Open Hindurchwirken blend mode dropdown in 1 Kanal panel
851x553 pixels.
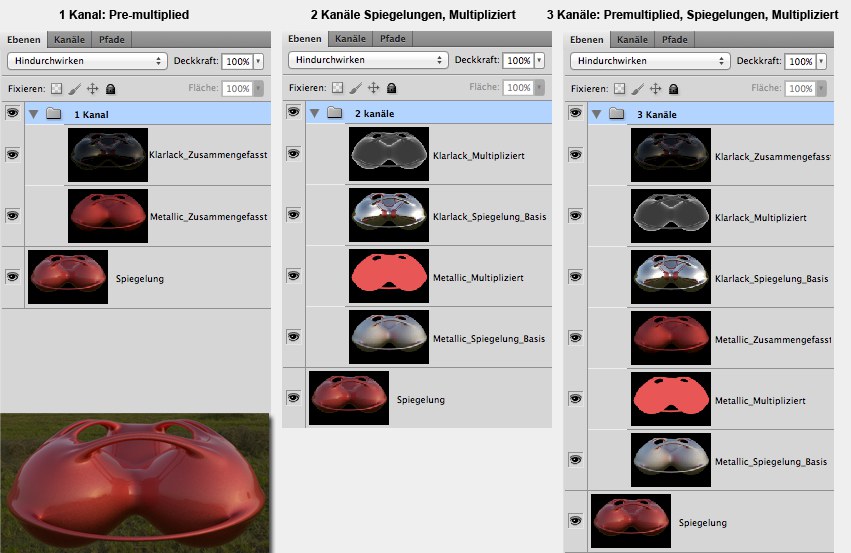(86, 61)
